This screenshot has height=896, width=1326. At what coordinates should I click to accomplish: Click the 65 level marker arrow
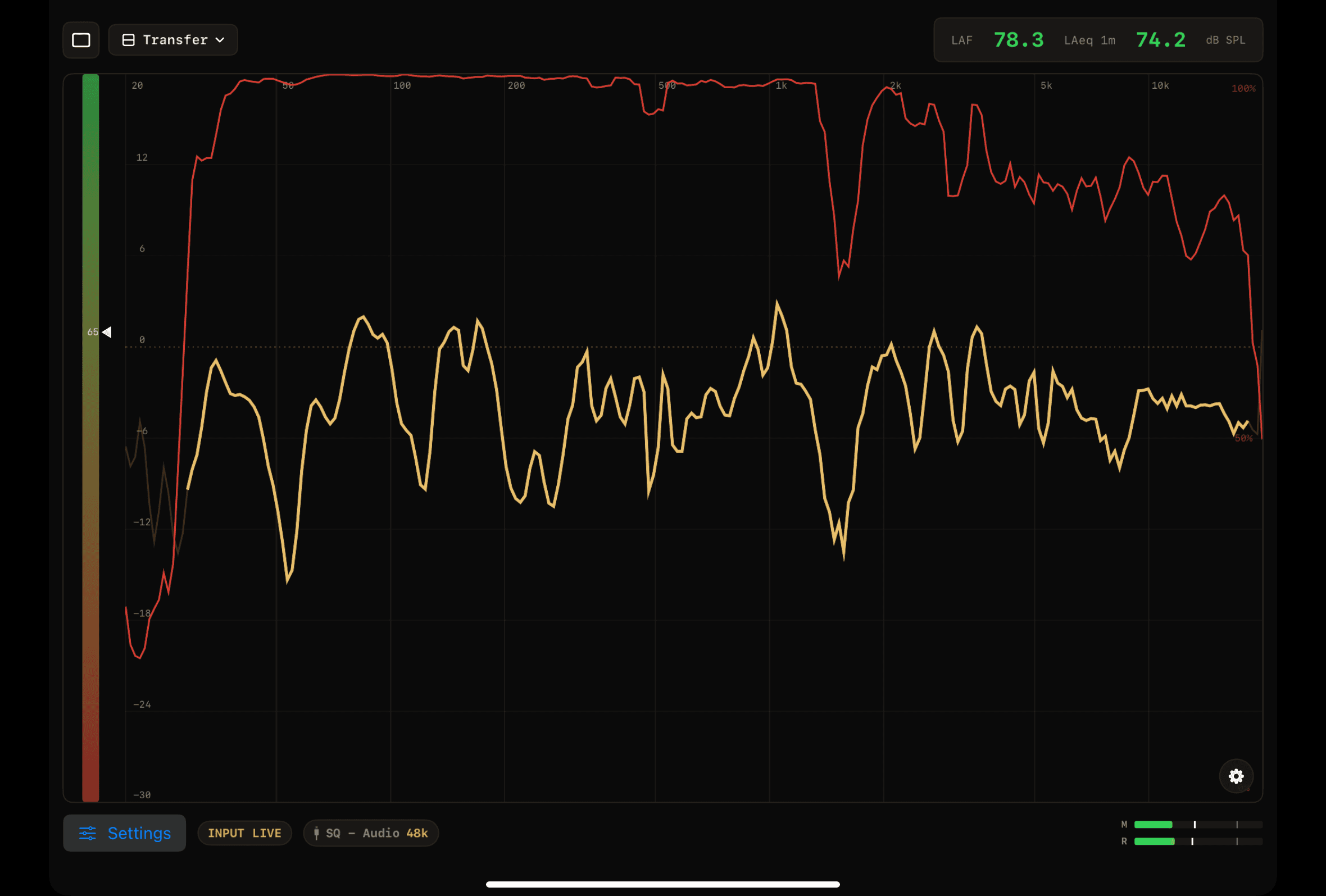tap(107, 332)
